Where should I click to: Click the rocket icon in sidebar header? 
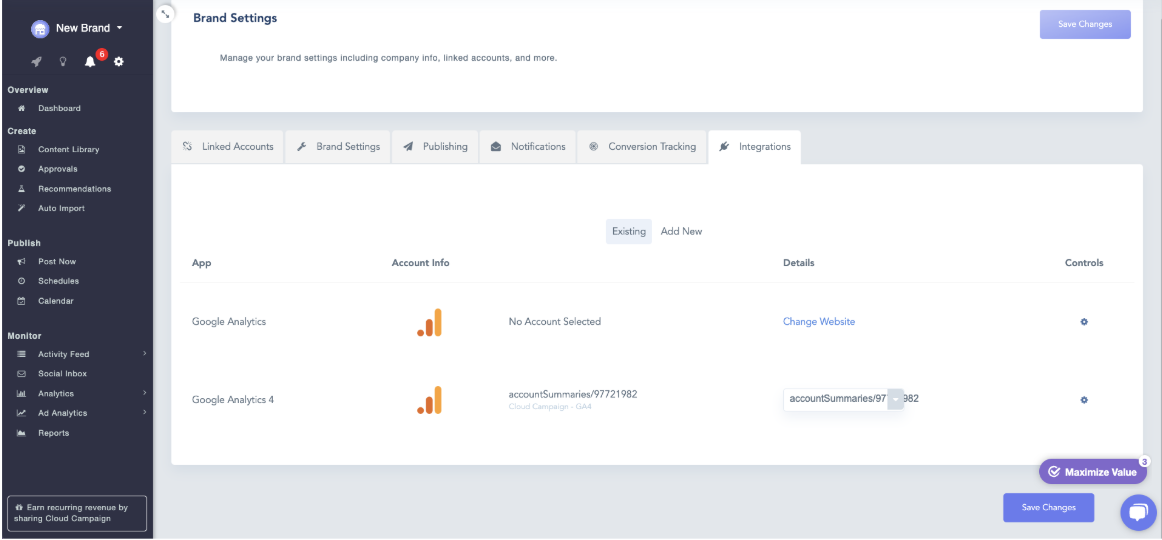coord(37,62)
